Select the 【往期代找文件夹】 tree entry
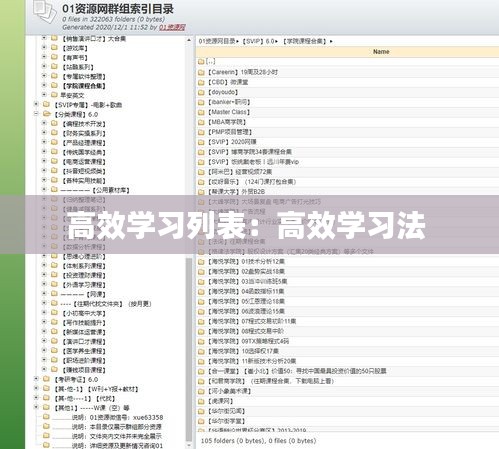The width and height of the screenshot is (499, 449). (x=106, y=304)
